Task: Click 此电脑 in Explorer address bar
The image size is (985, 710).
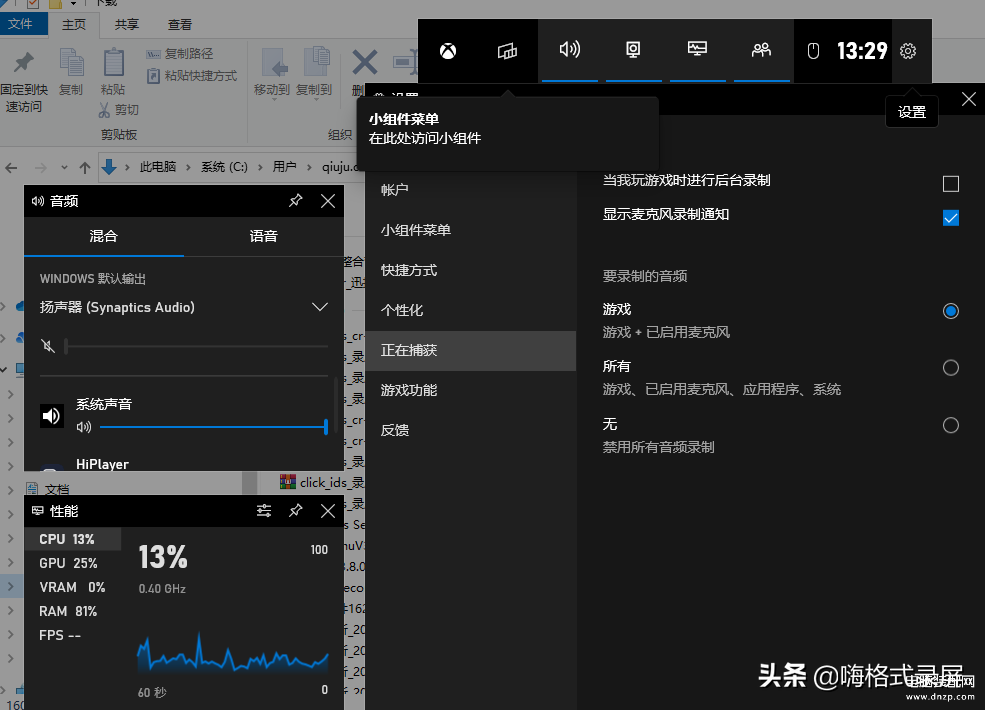Action: click(158, 167)
